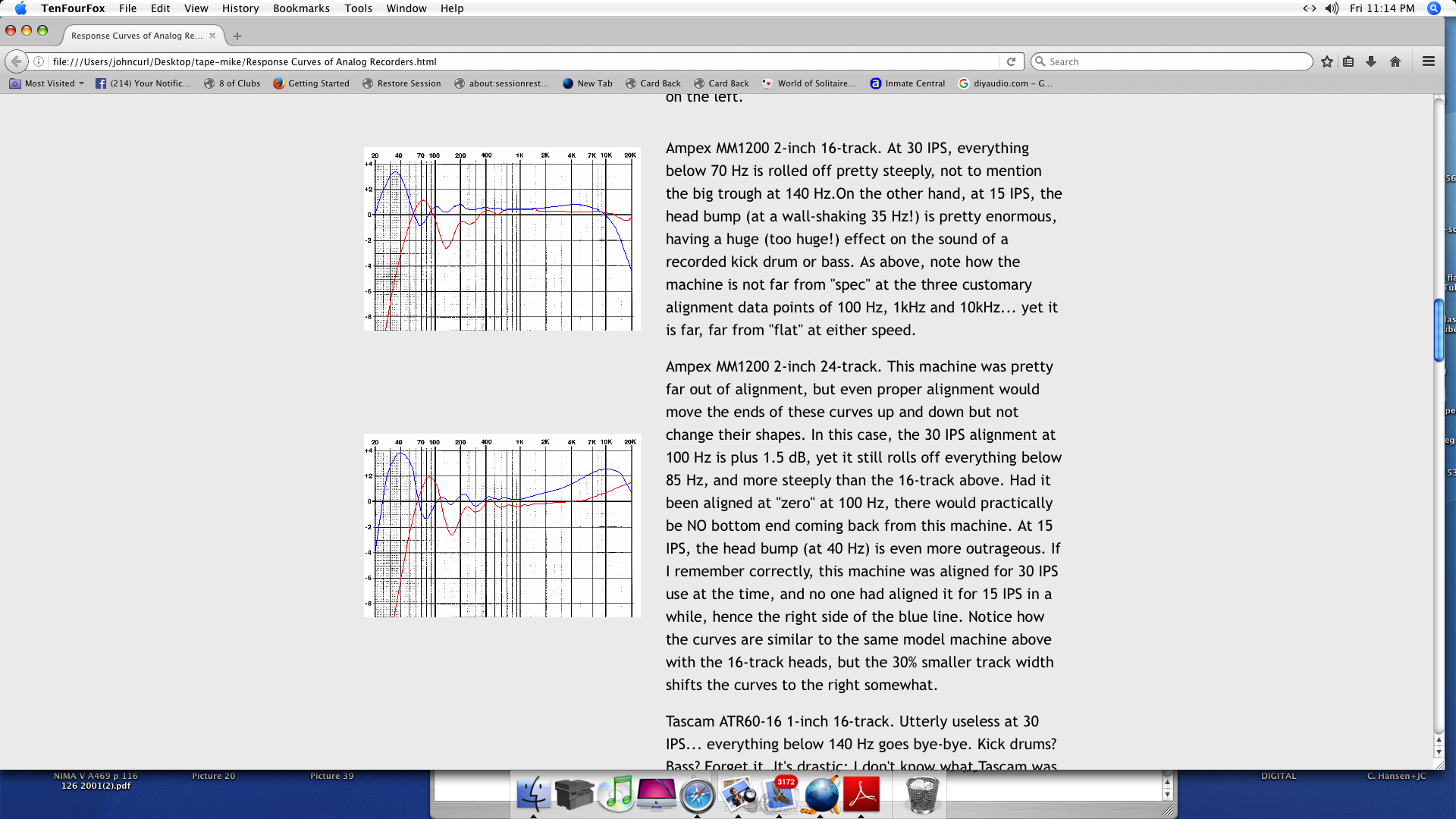The image size is (1456, 819).
Task: Open the Bookmarks menu
Action: 301,8
